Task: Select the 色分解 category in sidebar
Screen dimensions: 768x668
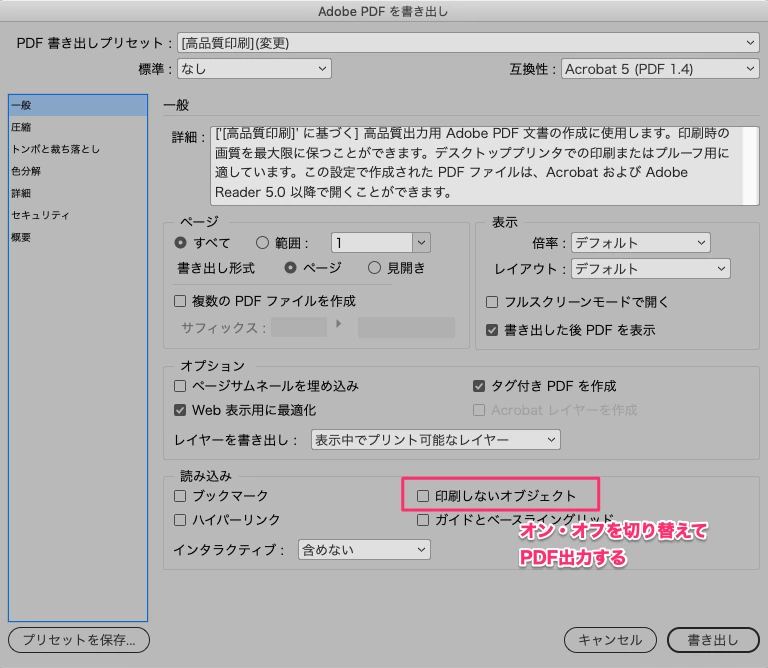Action: 78,171
